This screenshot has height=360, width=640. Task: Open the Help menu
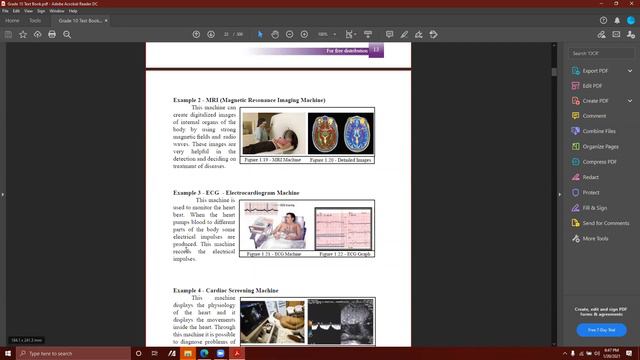[x=73, y=11]
